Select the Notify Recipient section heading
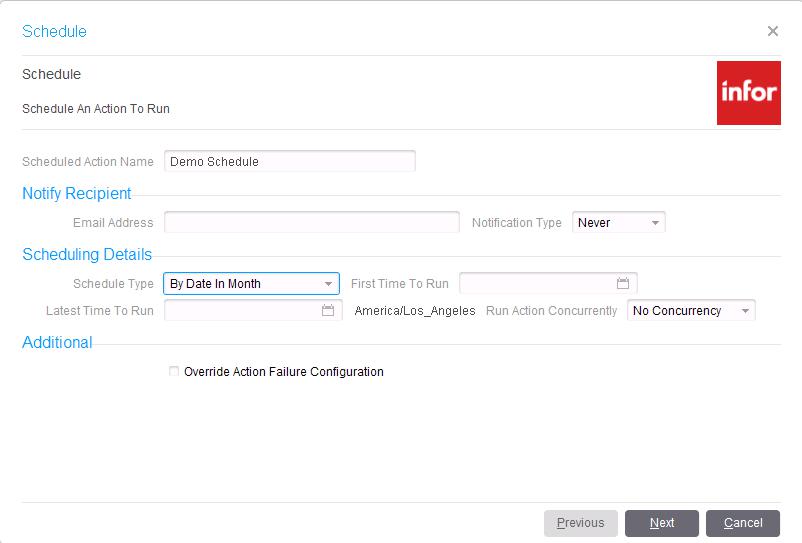Image resolution: width=802 pixels, height=543 pixels. pyautogui.click(x=77, y=193)
